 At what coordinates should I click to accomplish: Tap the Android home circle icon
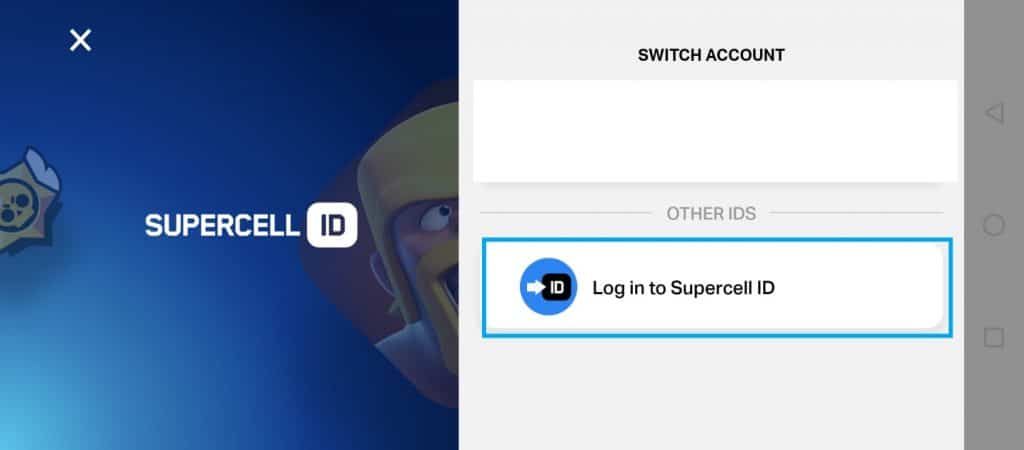(x=993, y=225)
